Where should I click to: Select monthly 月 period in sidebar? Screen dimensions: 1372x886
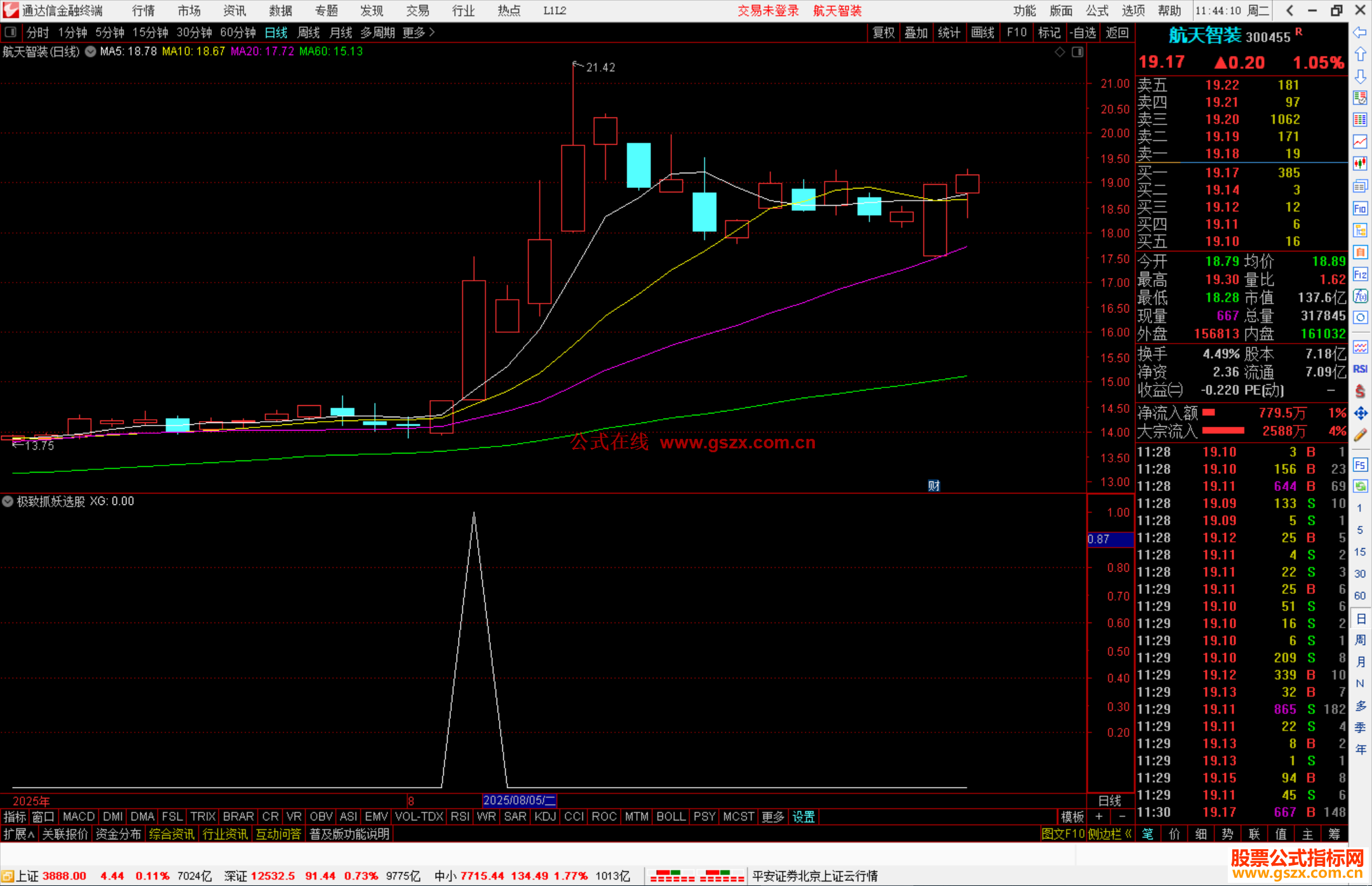coord(1361,662)
